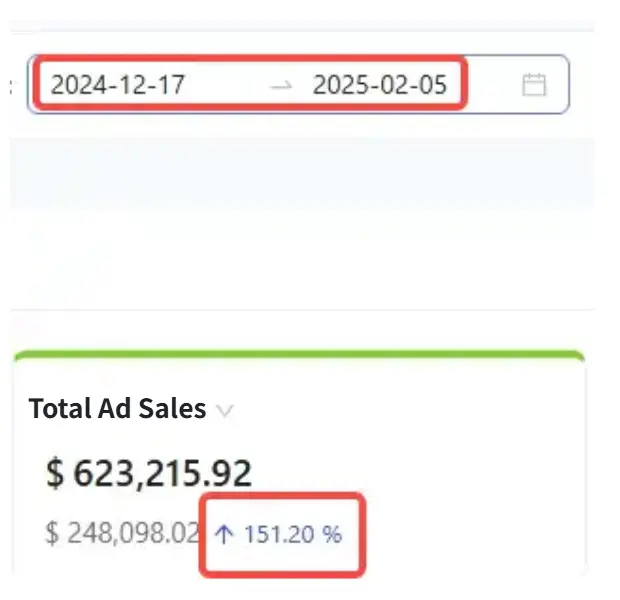Click the calendar icon in date picker
The image size is (620, 600).
click(x=535, y=85)
